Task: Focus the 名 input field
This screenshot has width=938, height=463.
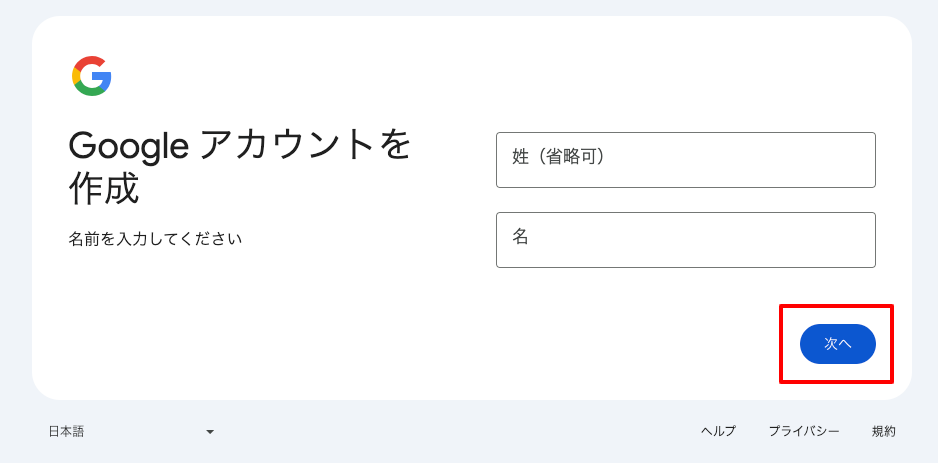Action: click(686, 240)
